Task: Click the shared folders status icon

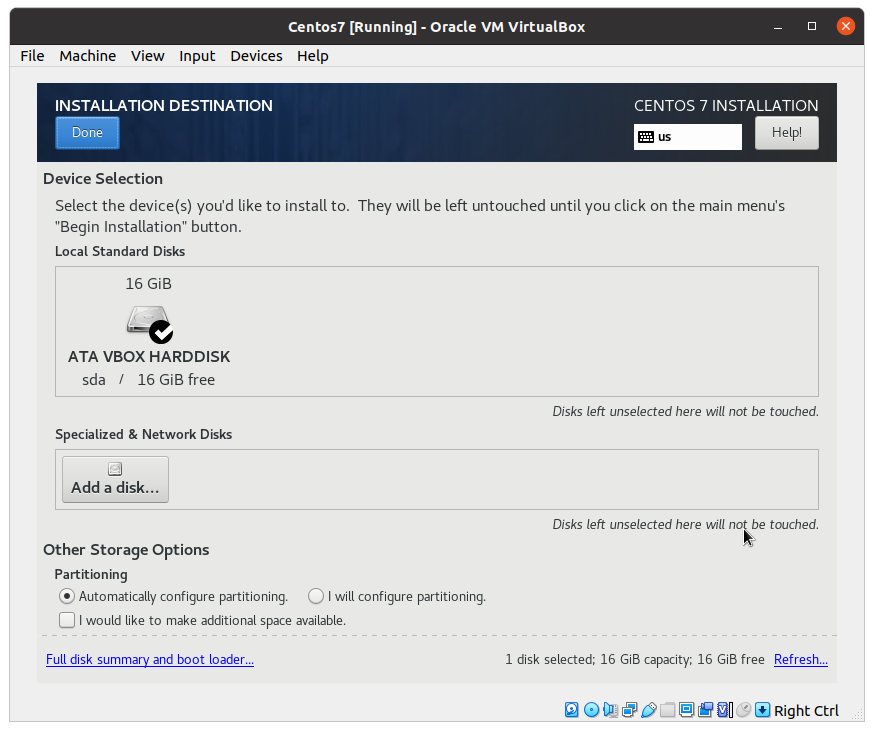Action: 667,709
